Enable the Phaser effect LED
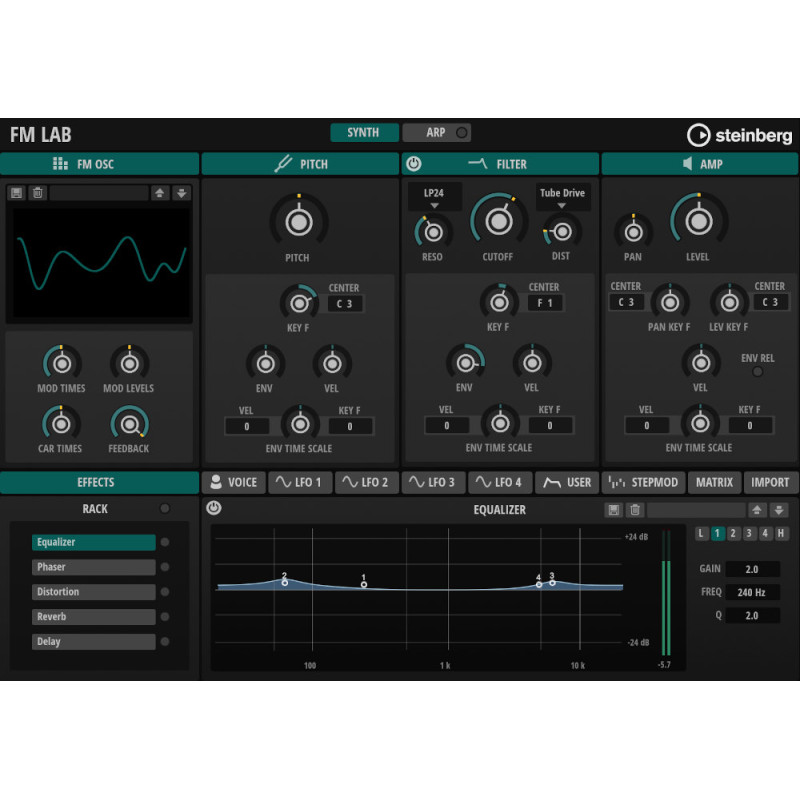 click(x=165, y=567)
